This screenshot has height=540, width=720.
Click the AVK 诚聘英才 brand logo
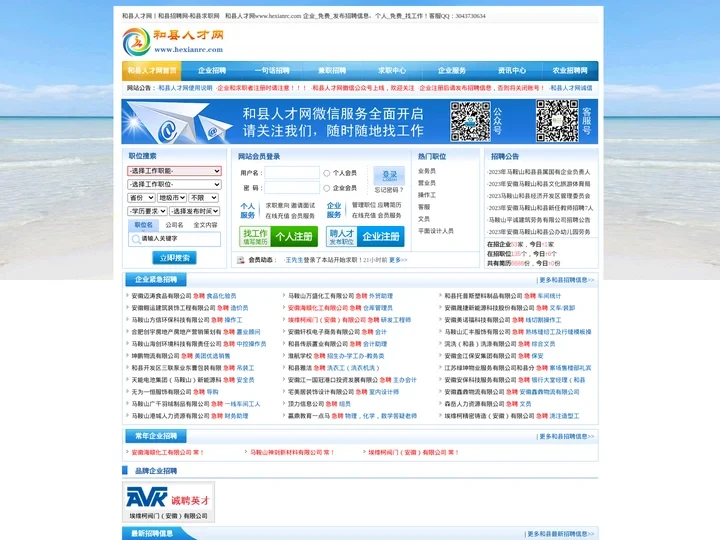pyautogui.click(x=168, y=497)
